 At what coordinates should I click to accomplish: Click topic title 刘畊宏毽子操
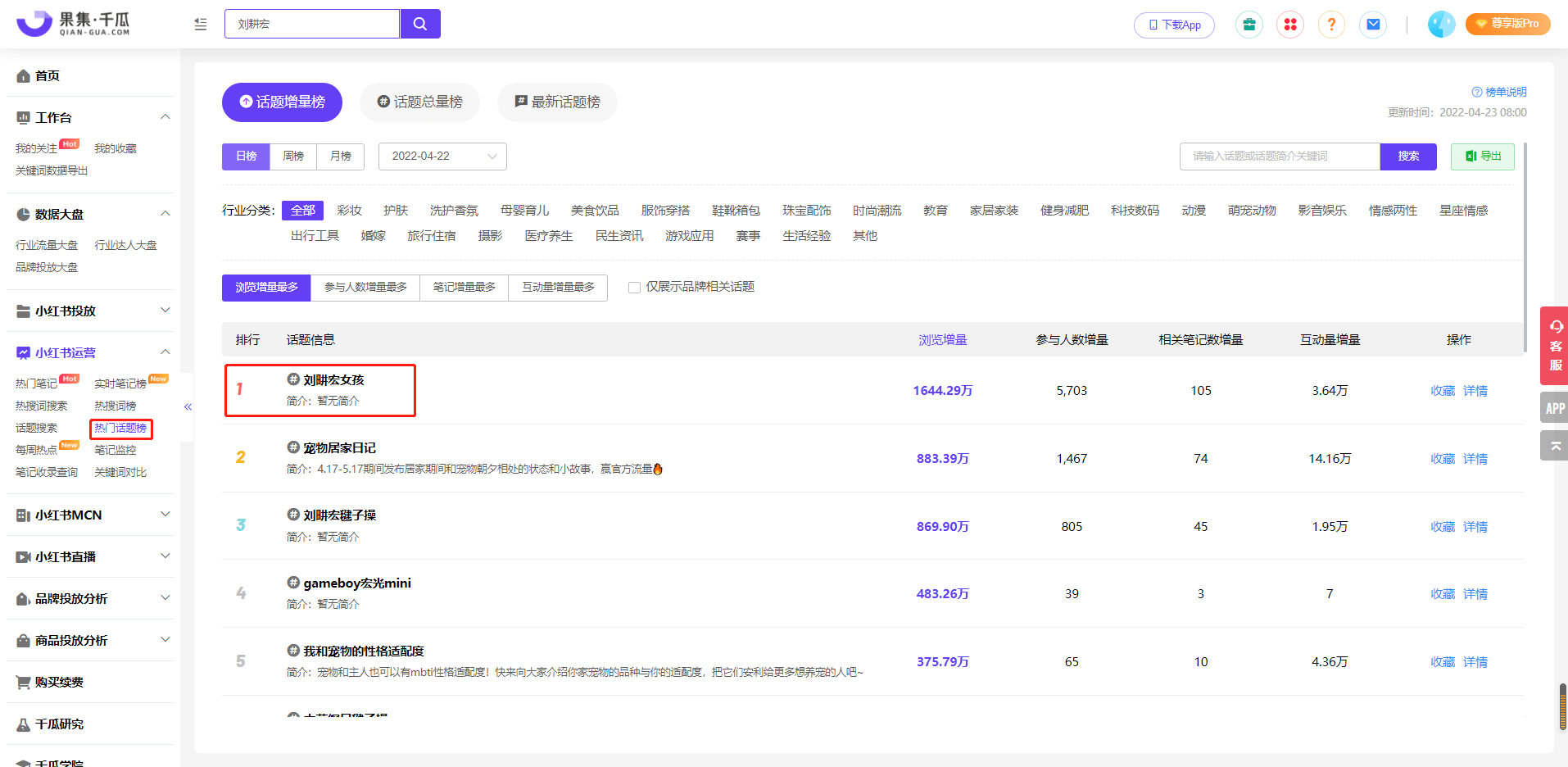pyautogui.click(x=339, y=515)
